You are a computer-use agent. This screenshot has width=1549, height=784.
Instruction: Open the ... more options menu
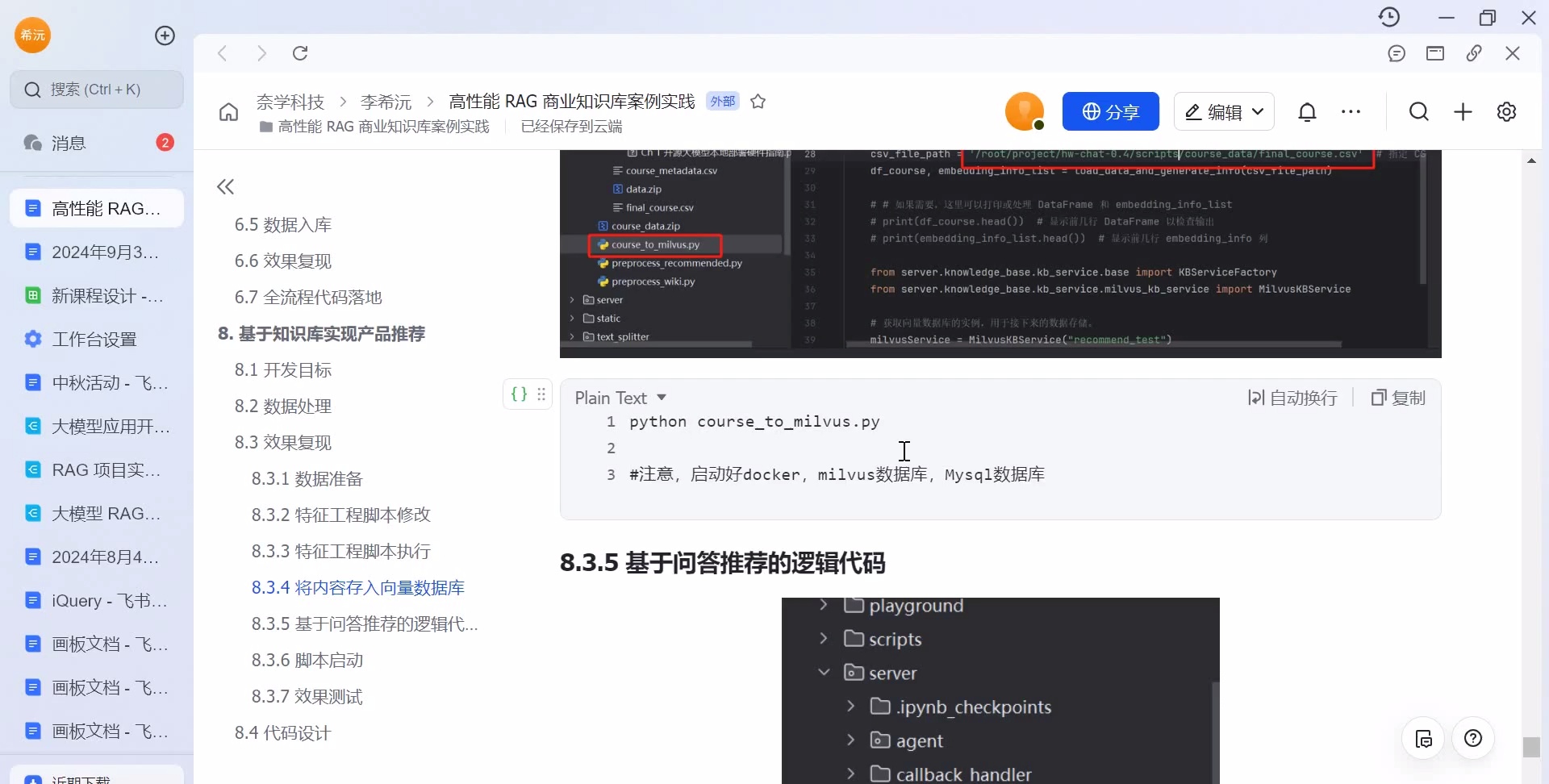click(x=1352, y=111)
